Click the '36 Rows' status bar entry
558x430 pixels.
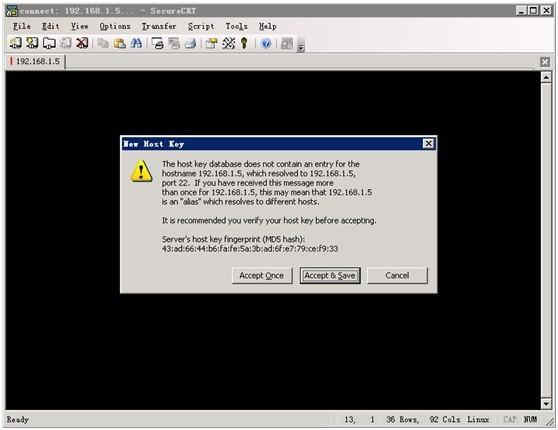click(x=402, y=420)
